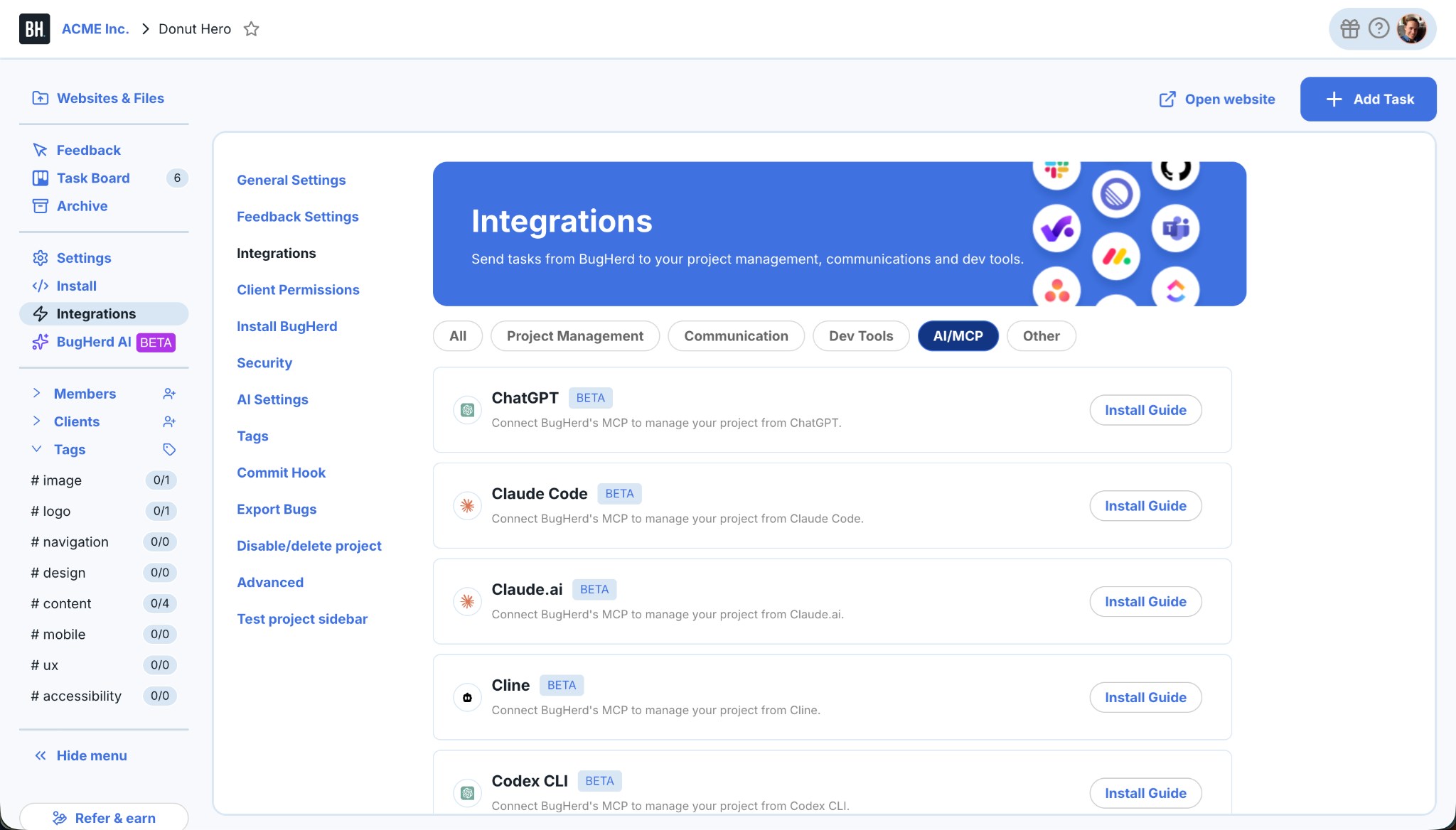Open Cline Install Guide

[1145, 697]
